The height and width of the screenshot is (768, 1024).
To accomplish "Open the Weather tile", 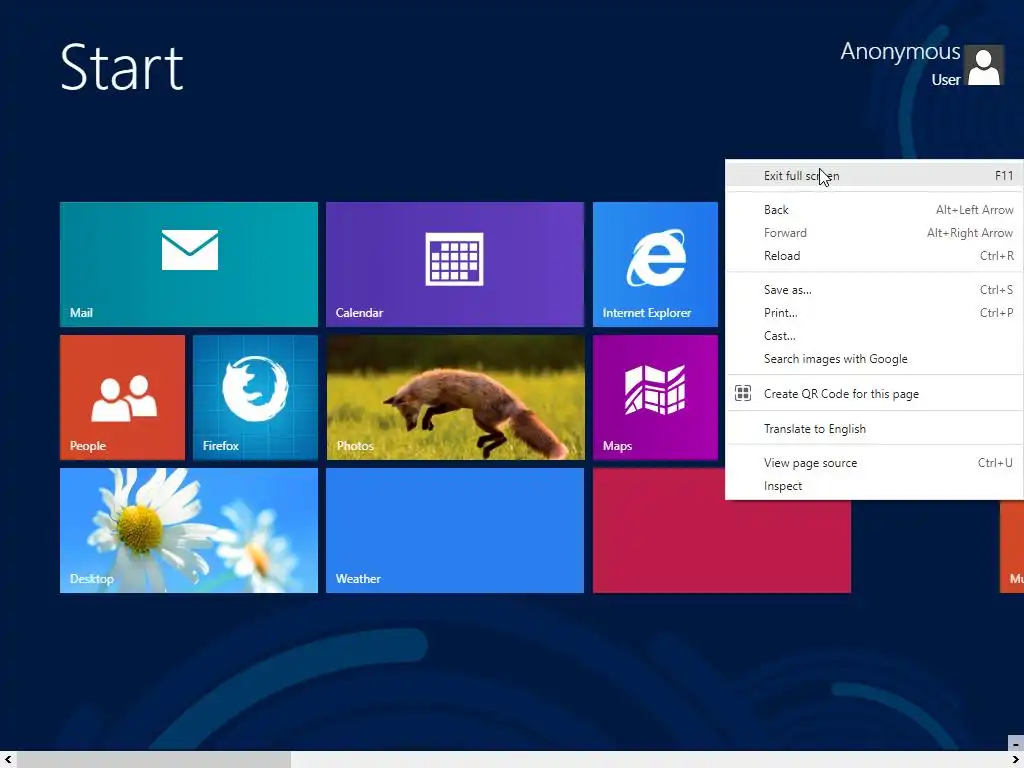I will point(455,530).
